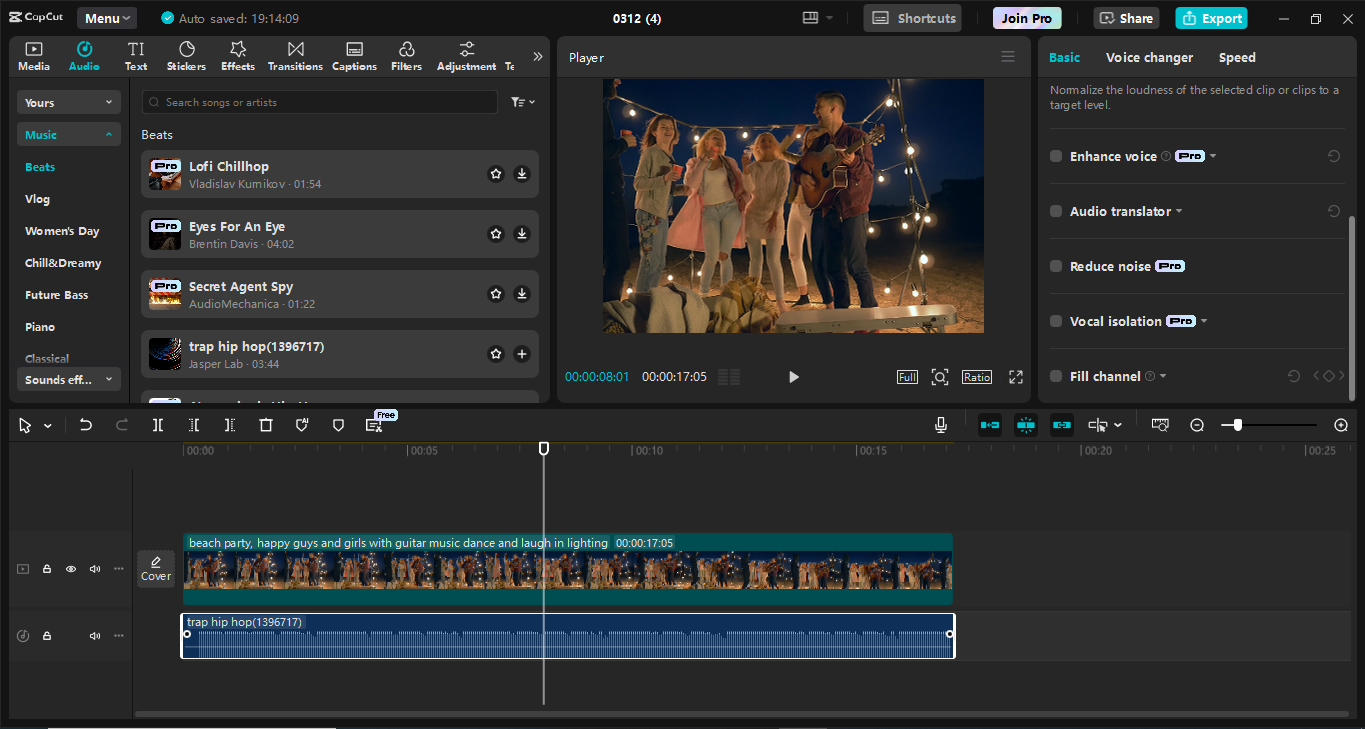Enable the Reduce noise checkbox
Screen dimensions: 1365x729
point(1056,266)
